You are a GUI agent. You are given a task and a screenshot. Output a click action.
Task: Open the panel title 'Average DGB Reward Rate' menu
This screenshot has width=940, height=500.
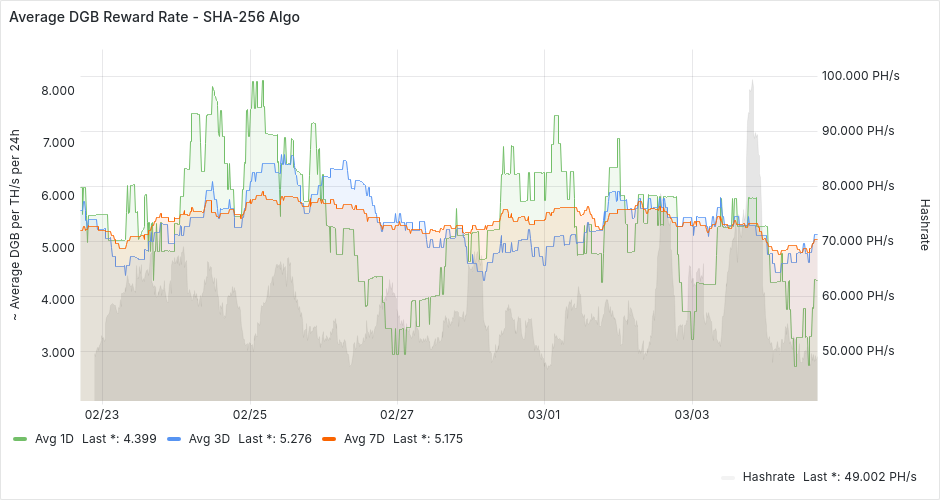point(154,17)
